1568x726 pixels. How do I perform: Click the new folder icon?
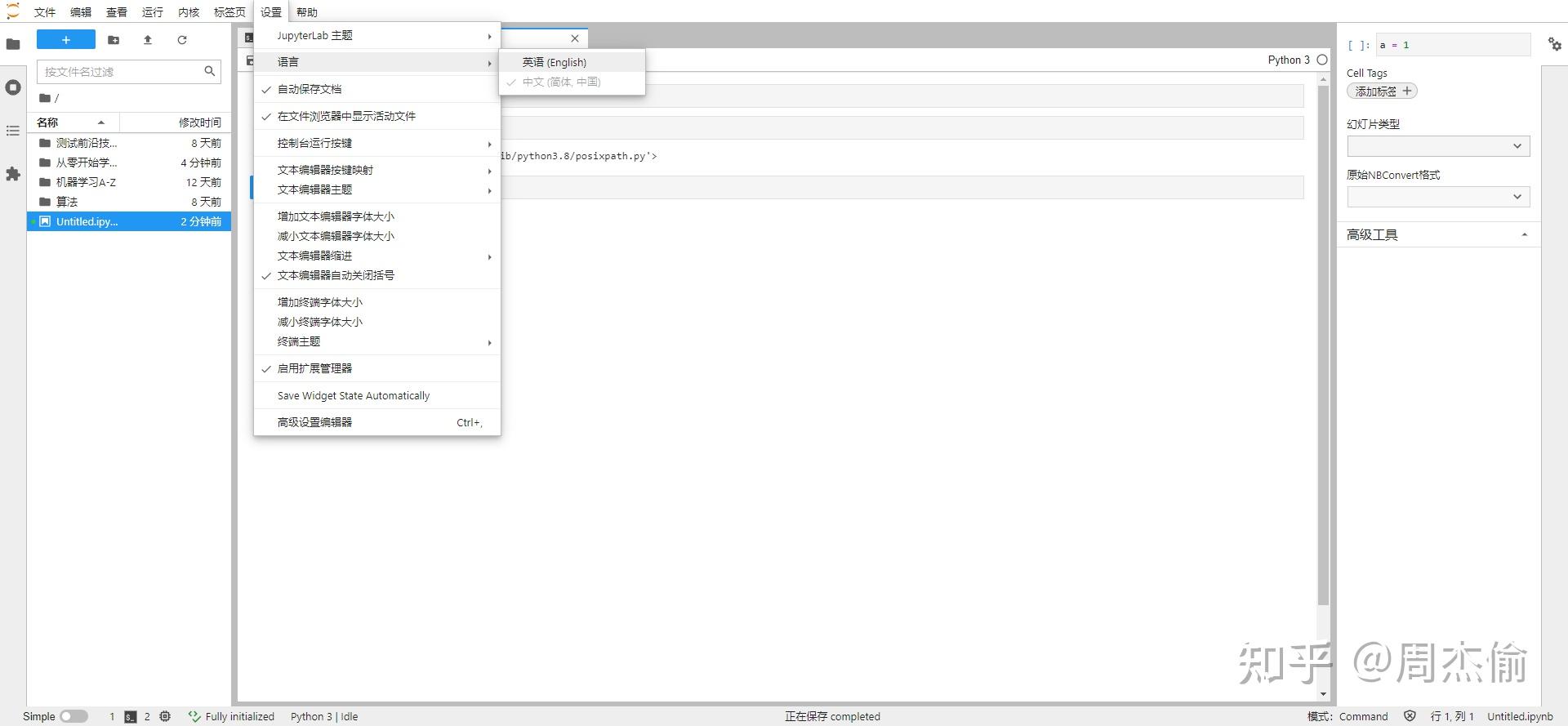coord(114,39)
